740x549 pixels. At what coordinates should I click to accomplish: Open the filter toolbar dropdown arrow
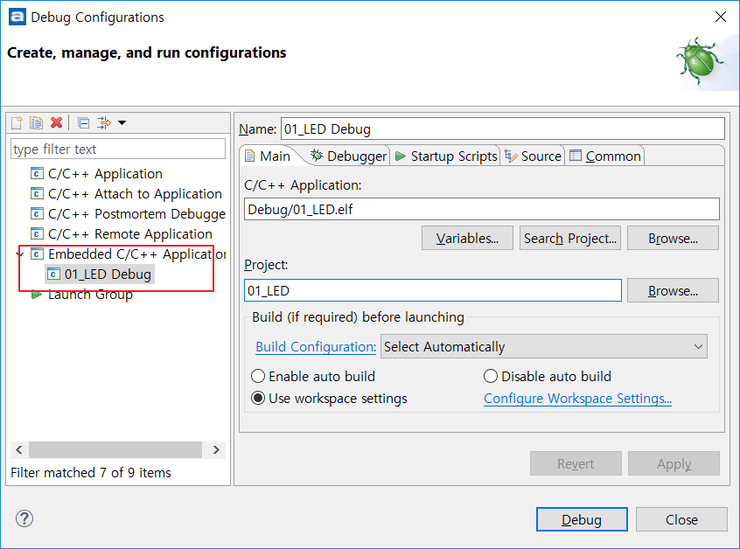point(122,123)
